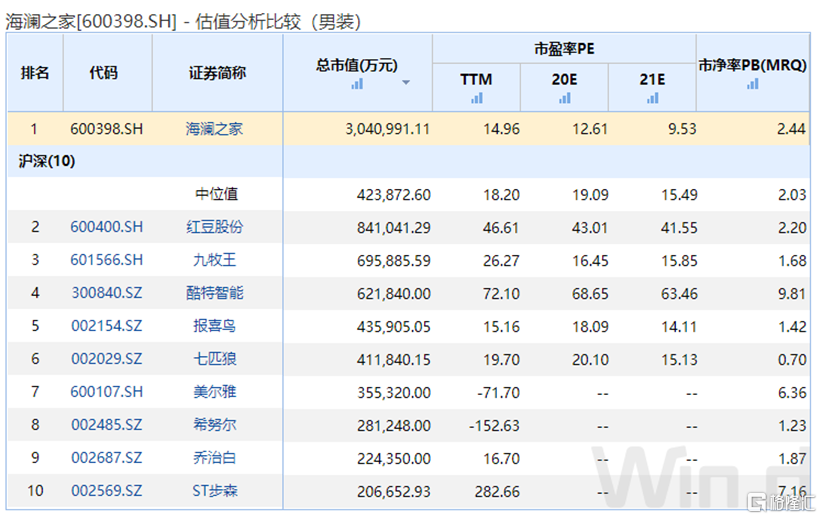
Task: Open stock code 600107.SH link
Action: pyautogui.click(x=106, y=392)
